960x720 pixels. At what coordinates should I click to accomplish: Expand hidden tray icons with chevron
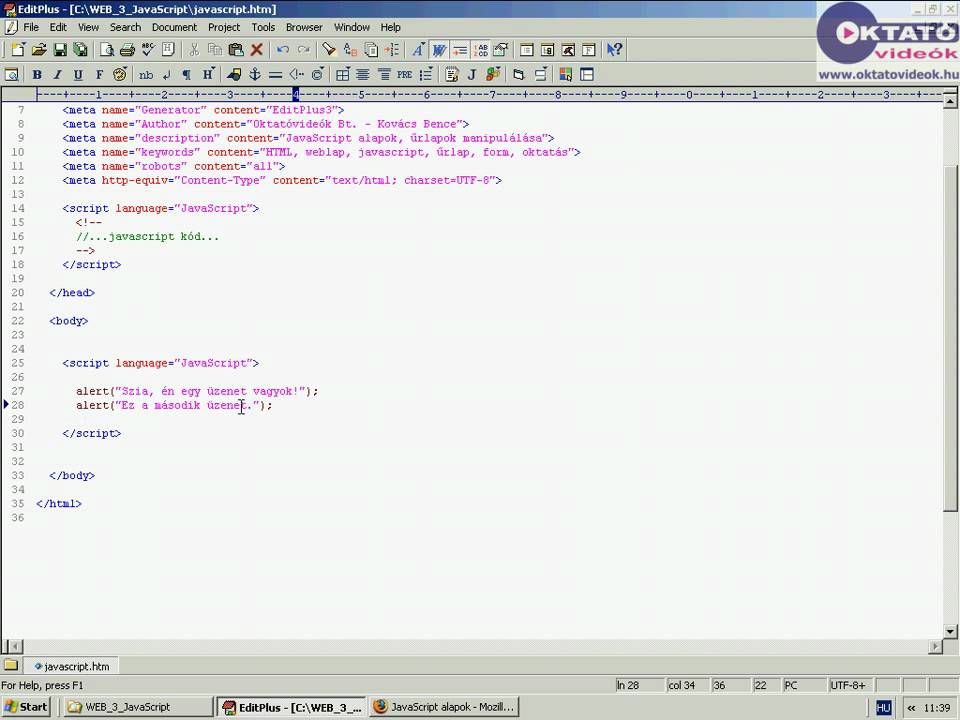pos(911,707)
